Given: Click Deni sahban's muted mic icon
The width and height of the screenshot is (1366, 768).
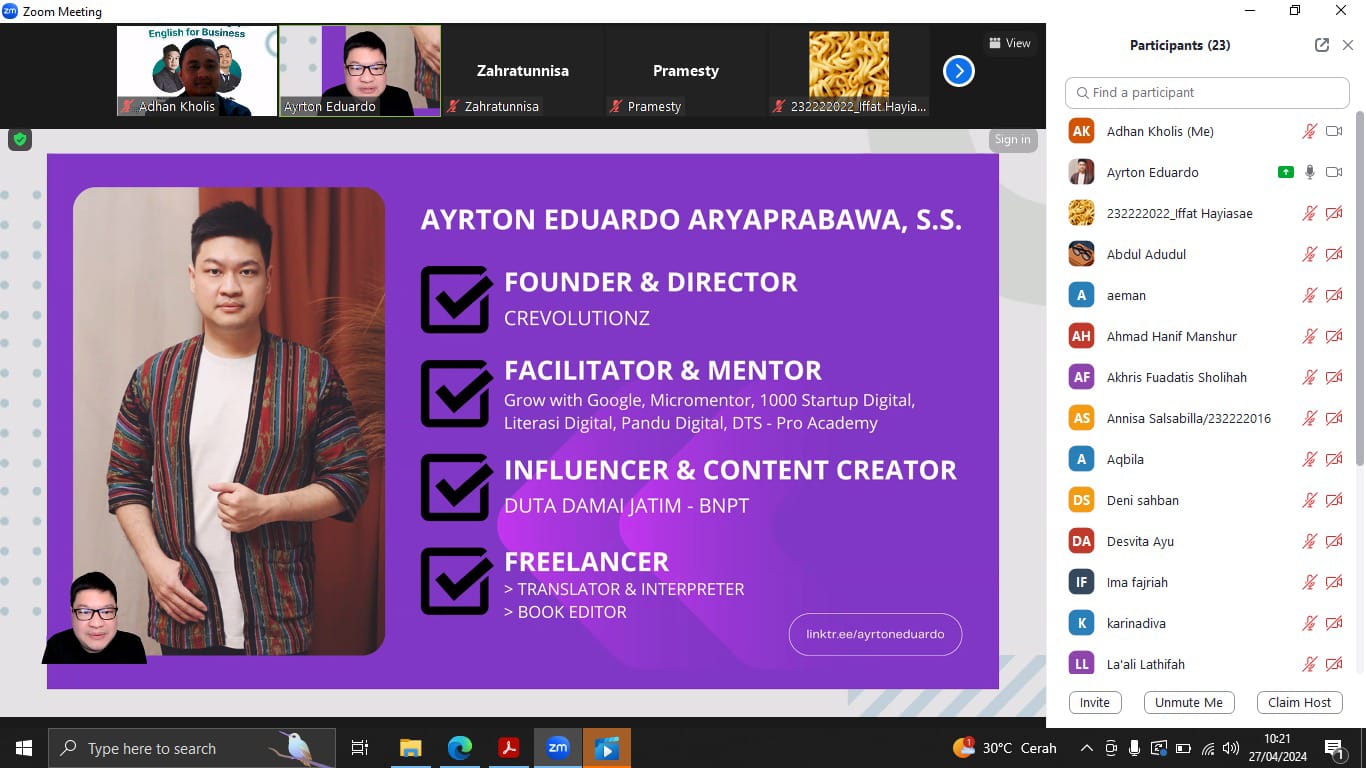Looking at the screenshot, I should click(1309, 500).
